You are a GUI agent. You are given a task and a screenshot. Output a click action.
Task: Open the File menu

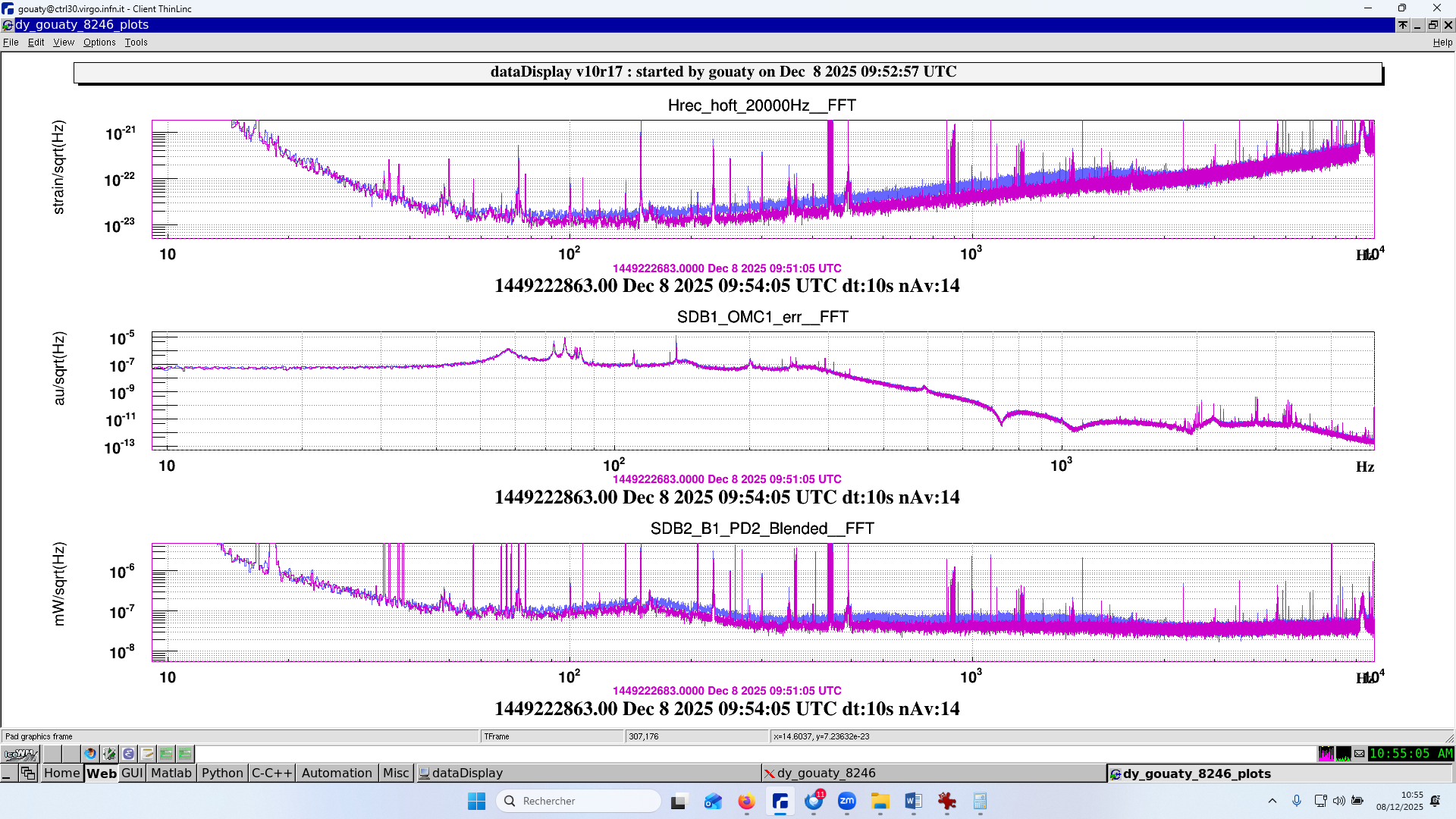pos(11,42)
